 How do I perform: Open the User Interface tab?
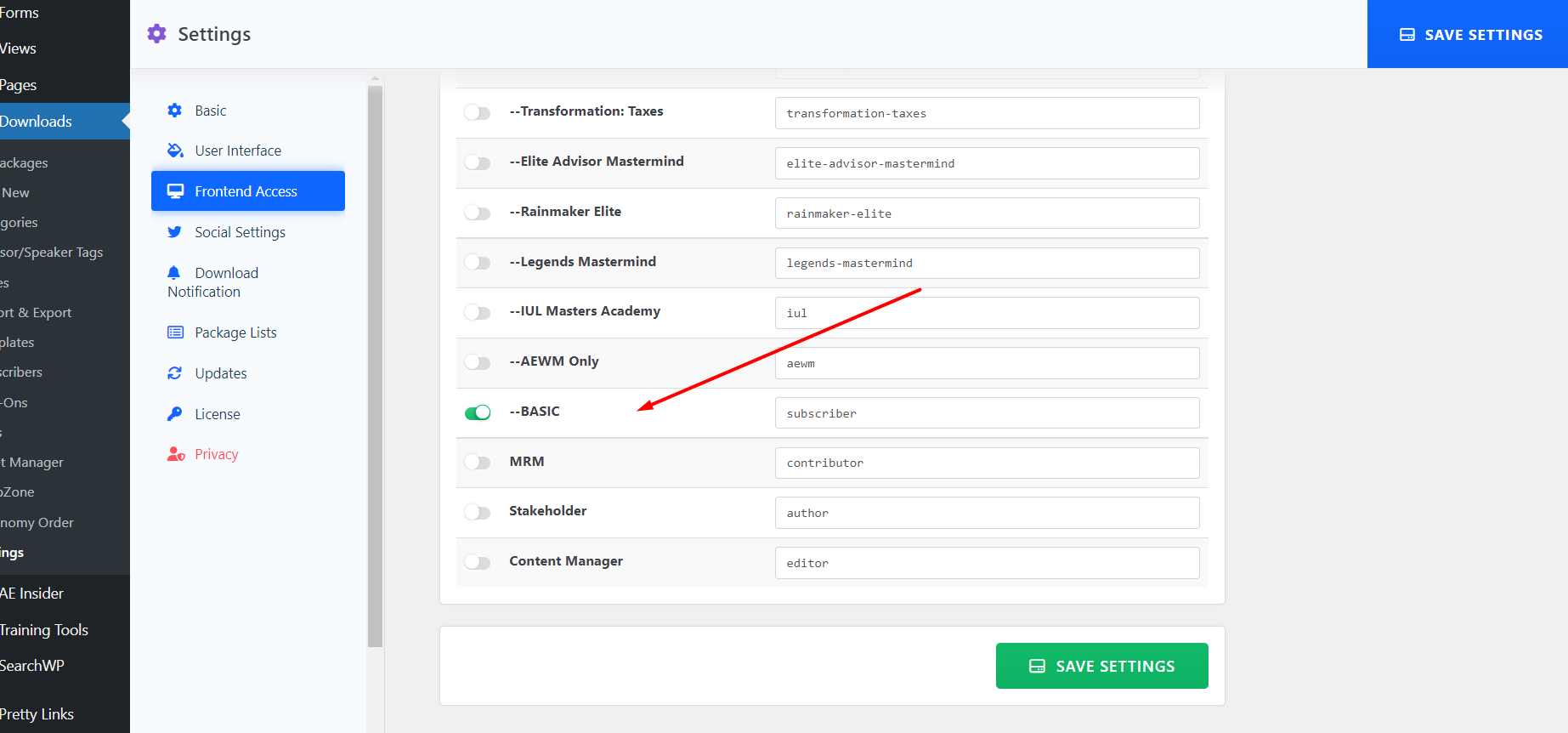[x=248, y=151]
